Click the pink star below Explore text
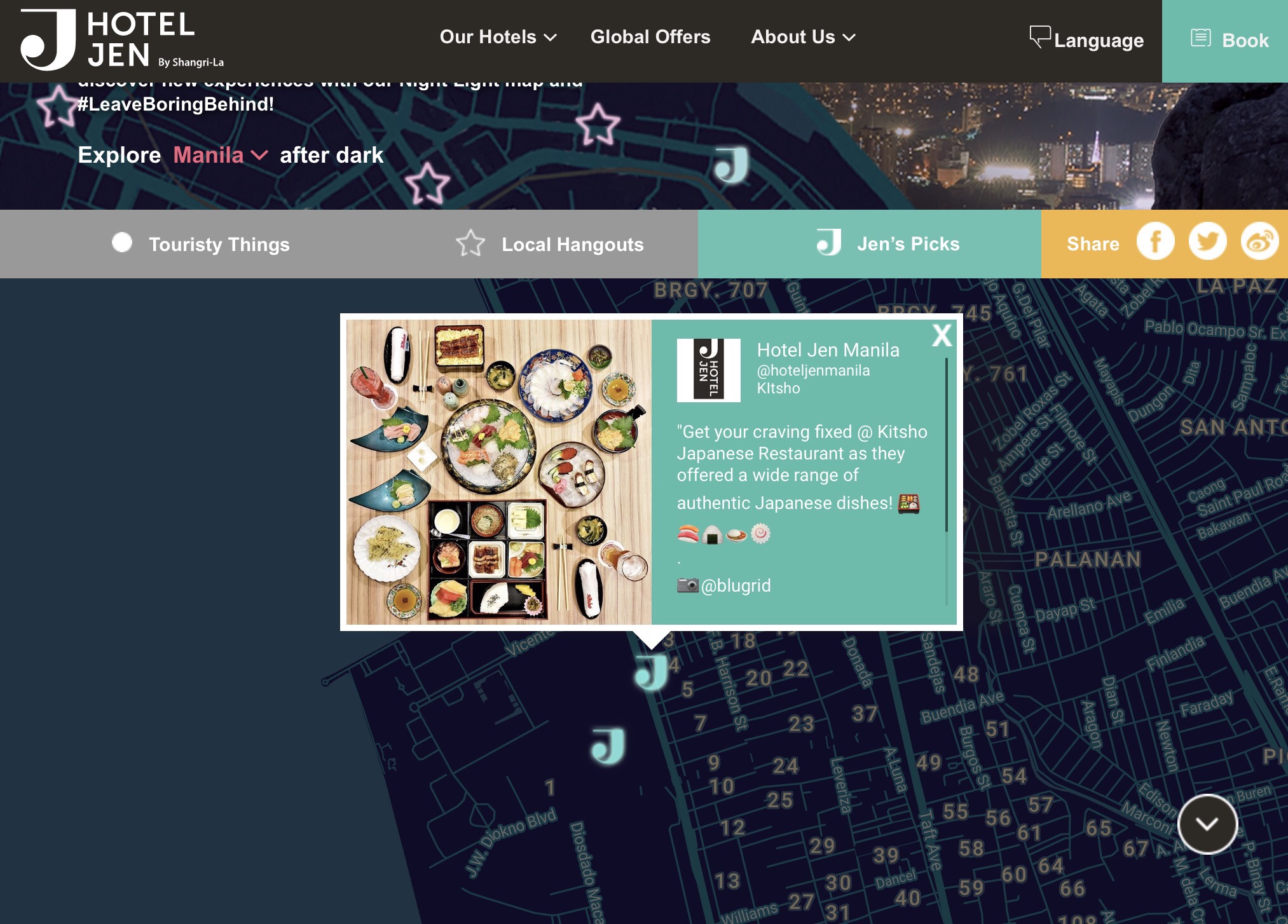This screenshot has width=1288, height=924. point(427,183)
